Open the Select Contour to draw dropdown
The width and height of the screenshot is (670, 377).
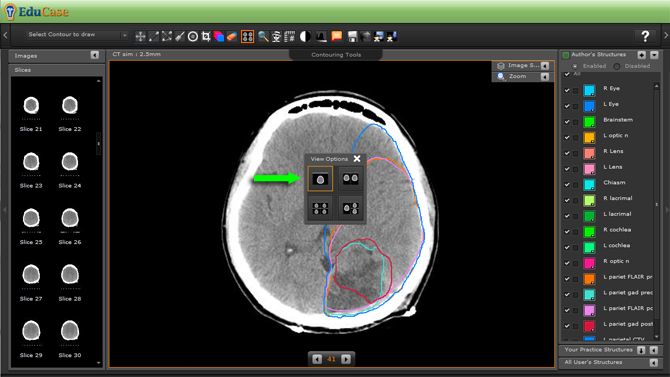(76, 35)
